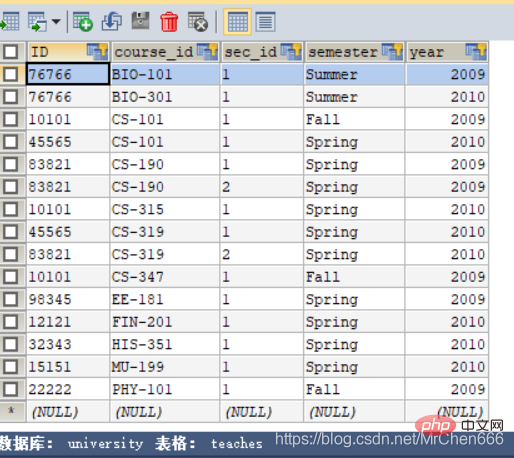Check the row checkbox for HIS-351

(x=11, y=344)
